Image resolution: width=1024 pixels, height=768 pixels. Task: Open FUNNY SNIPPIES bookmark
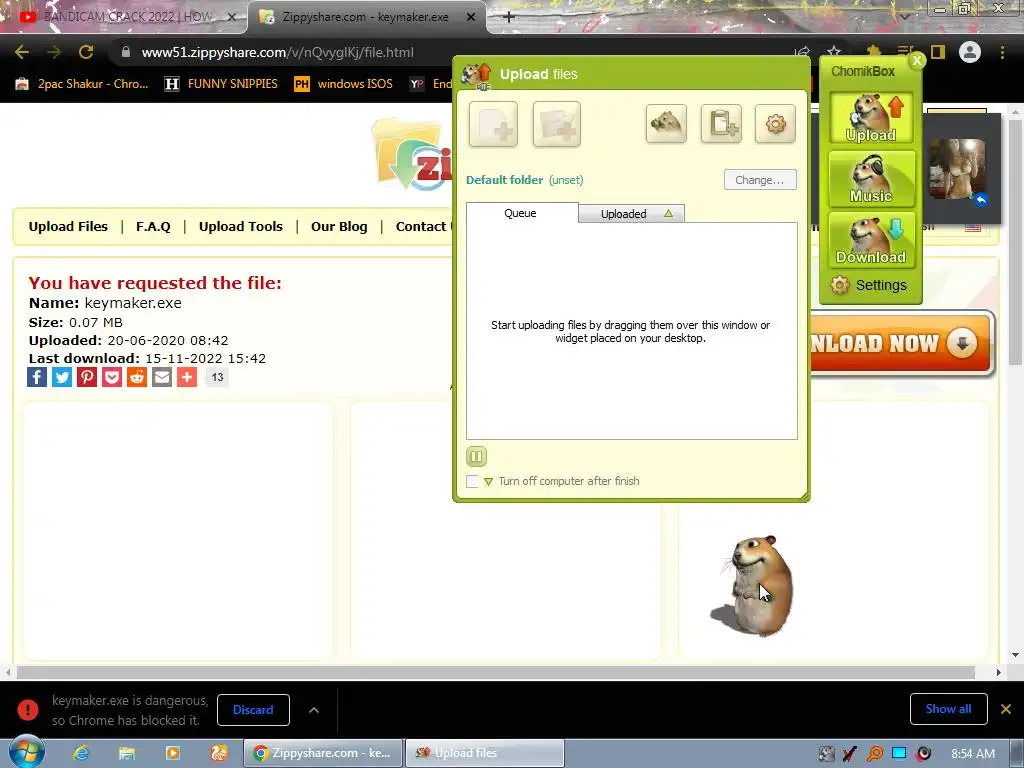coord(221,84)
